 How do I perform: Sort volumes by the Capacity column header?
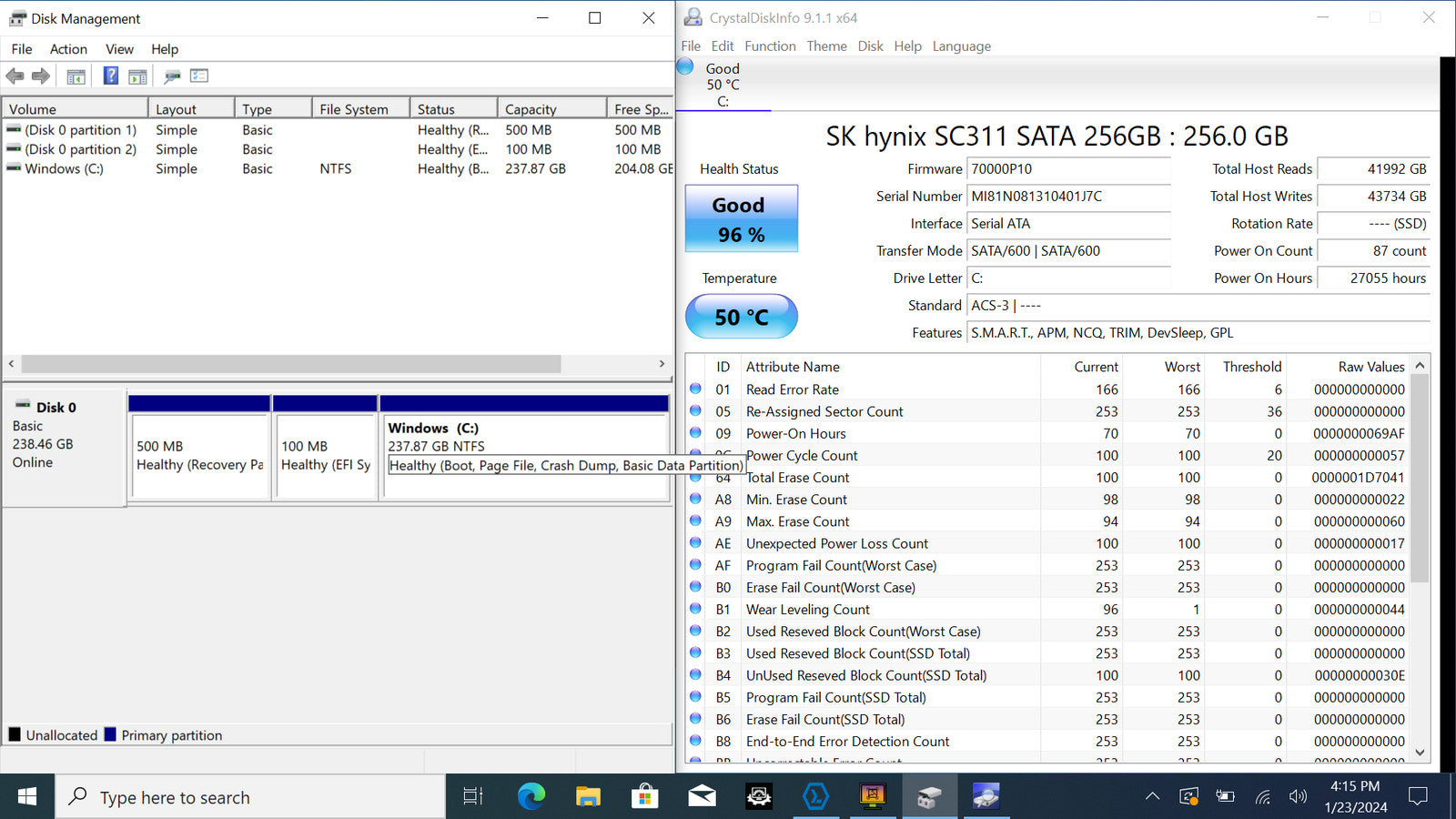tap(551, 109)
